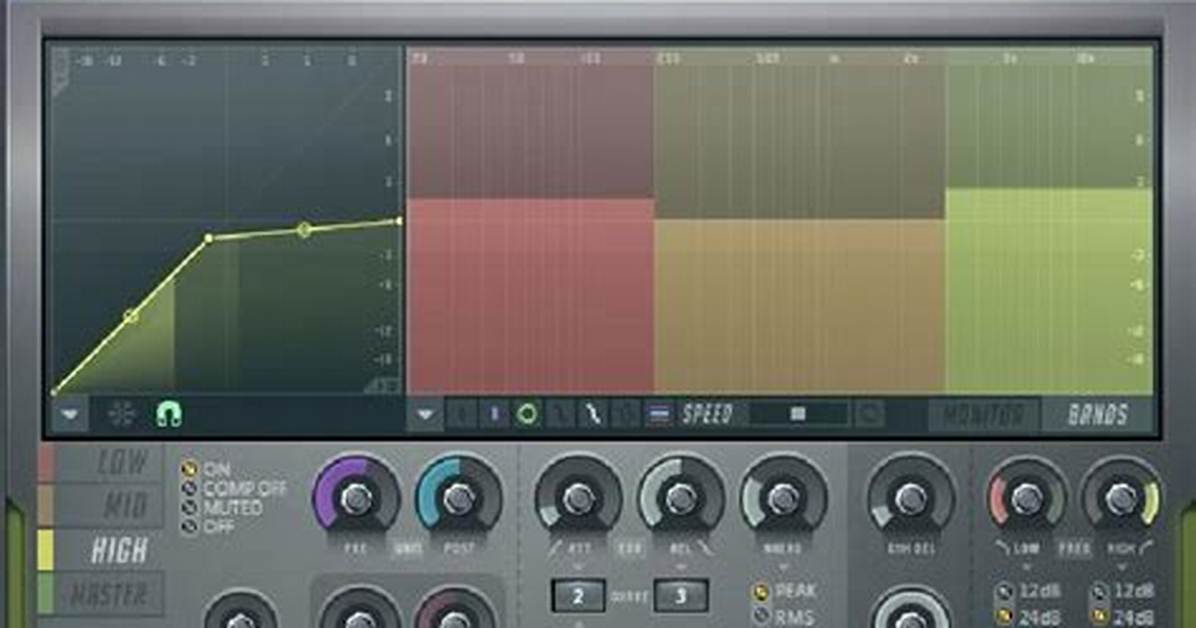Viewport: 1196px width, 628px height.
Task: Select PEAK detection mode
Action: (x=785, y=591)
